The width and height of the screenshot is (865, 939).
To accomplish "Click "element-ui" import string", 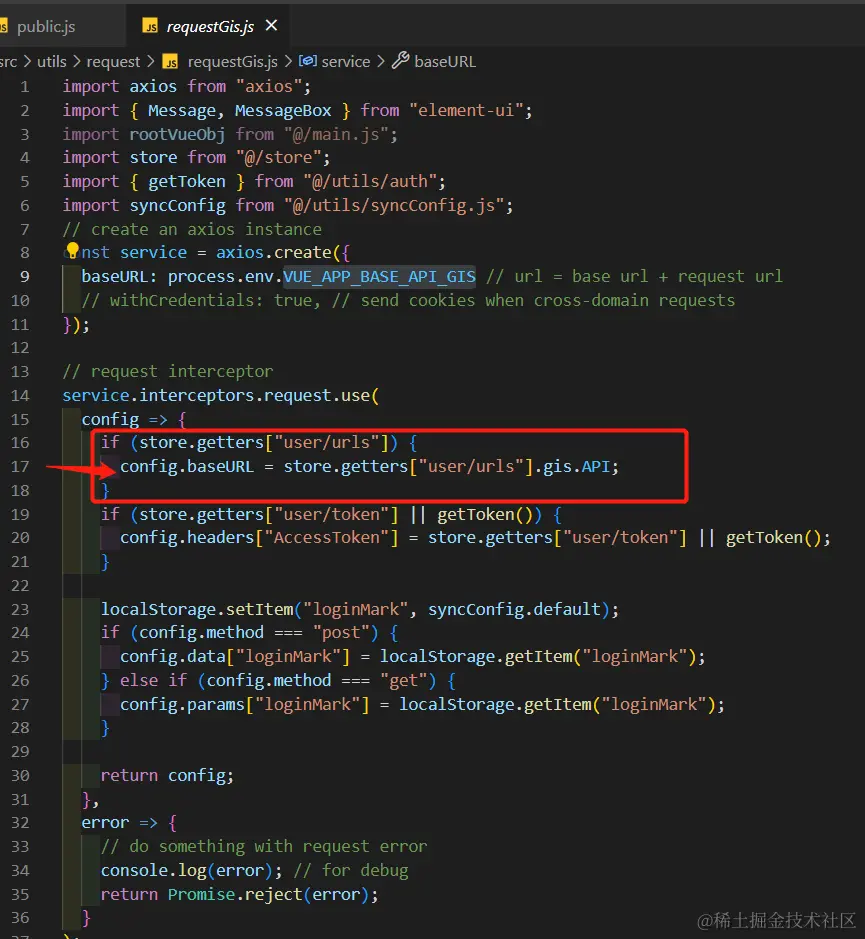I will 465,110.
